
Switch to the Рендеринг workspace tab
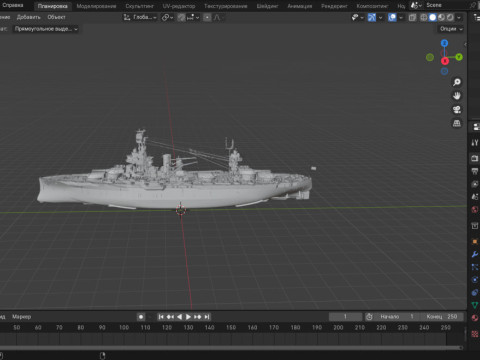click(334, 6)
